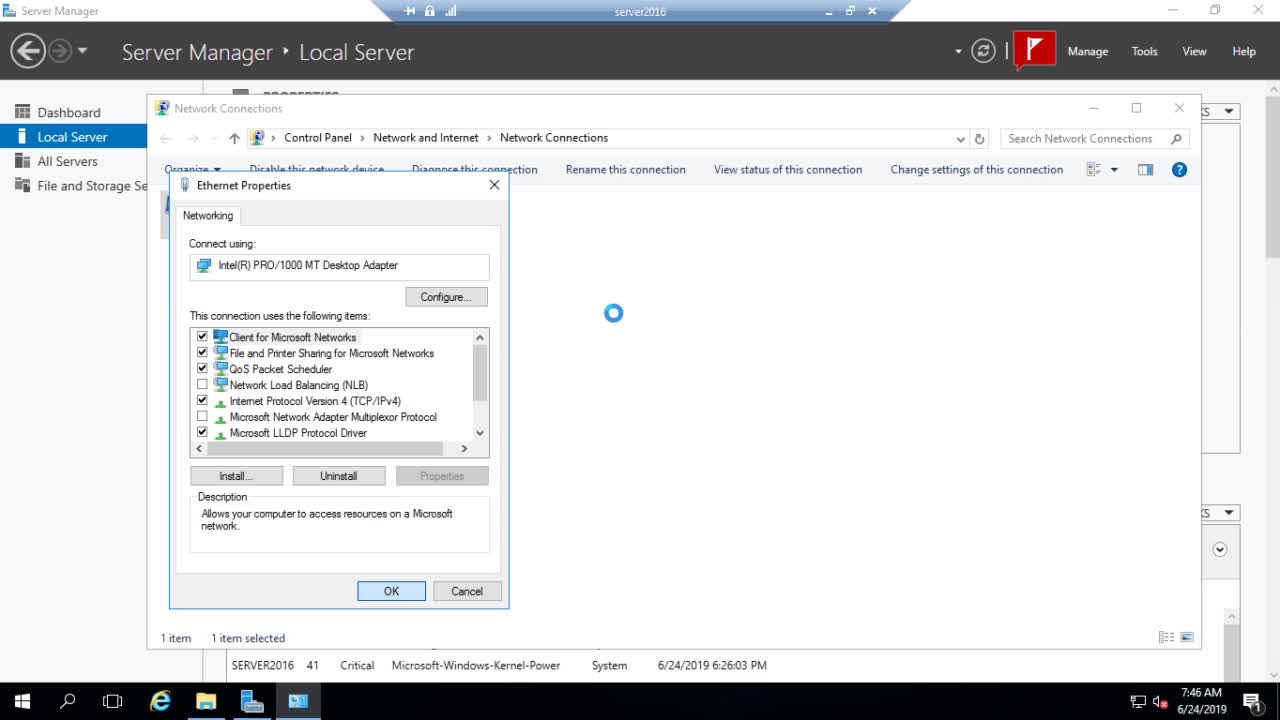Switch to Server Manager on the taskbar
The image size is (1280, 720).
click(x=252, y=701)
